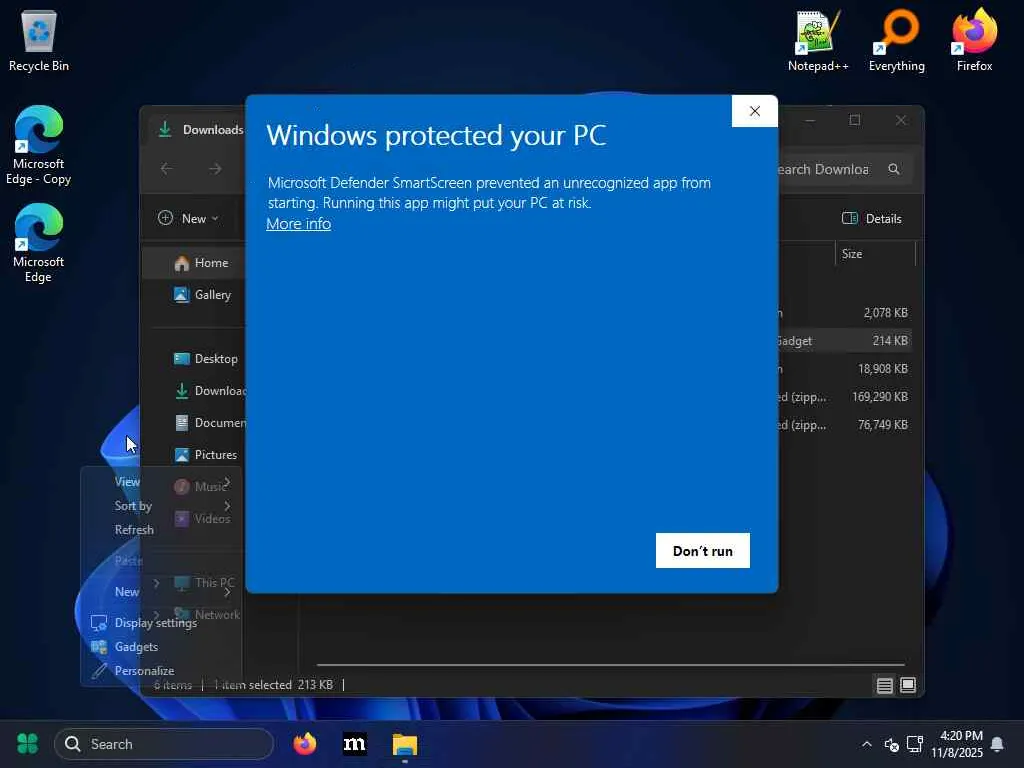1024x768 pixels.
Task: Select the Notepad++ desktop shortcut
Action: [x=818, y=40]
